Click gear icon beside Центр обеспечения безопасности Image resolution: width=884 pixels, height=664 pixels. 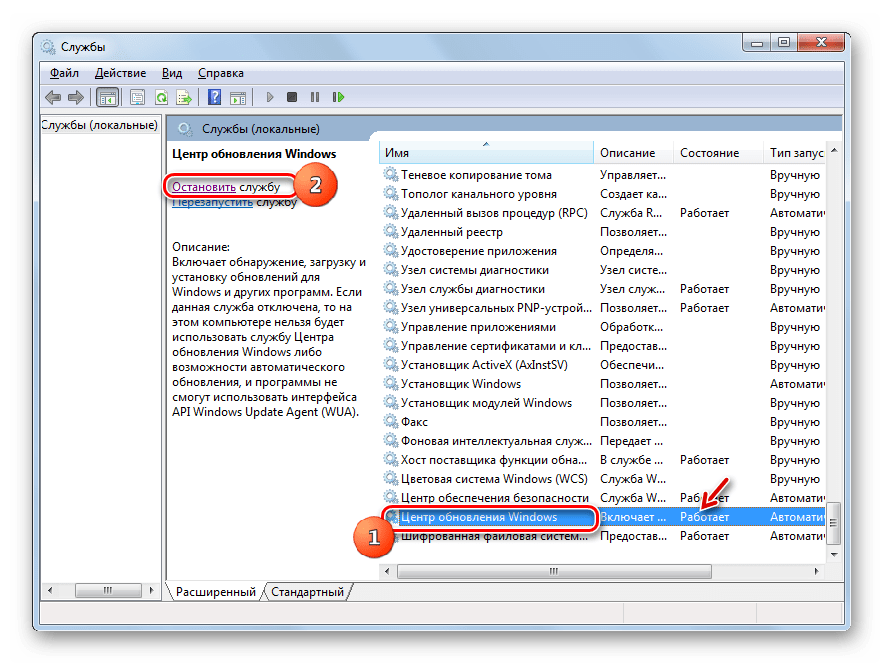point(391,497)
